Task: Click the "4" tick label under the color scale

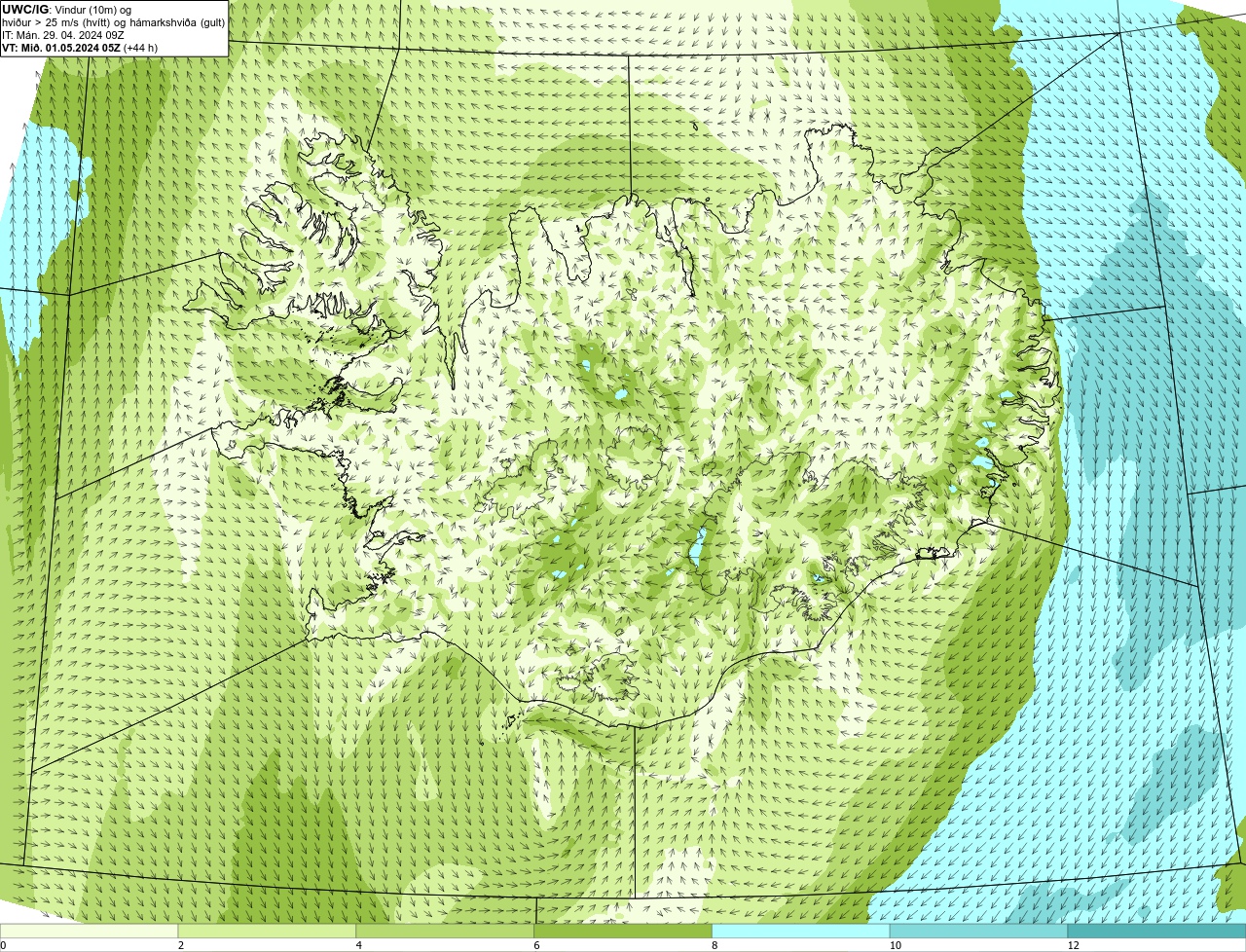Action: (x=359, y=945)
